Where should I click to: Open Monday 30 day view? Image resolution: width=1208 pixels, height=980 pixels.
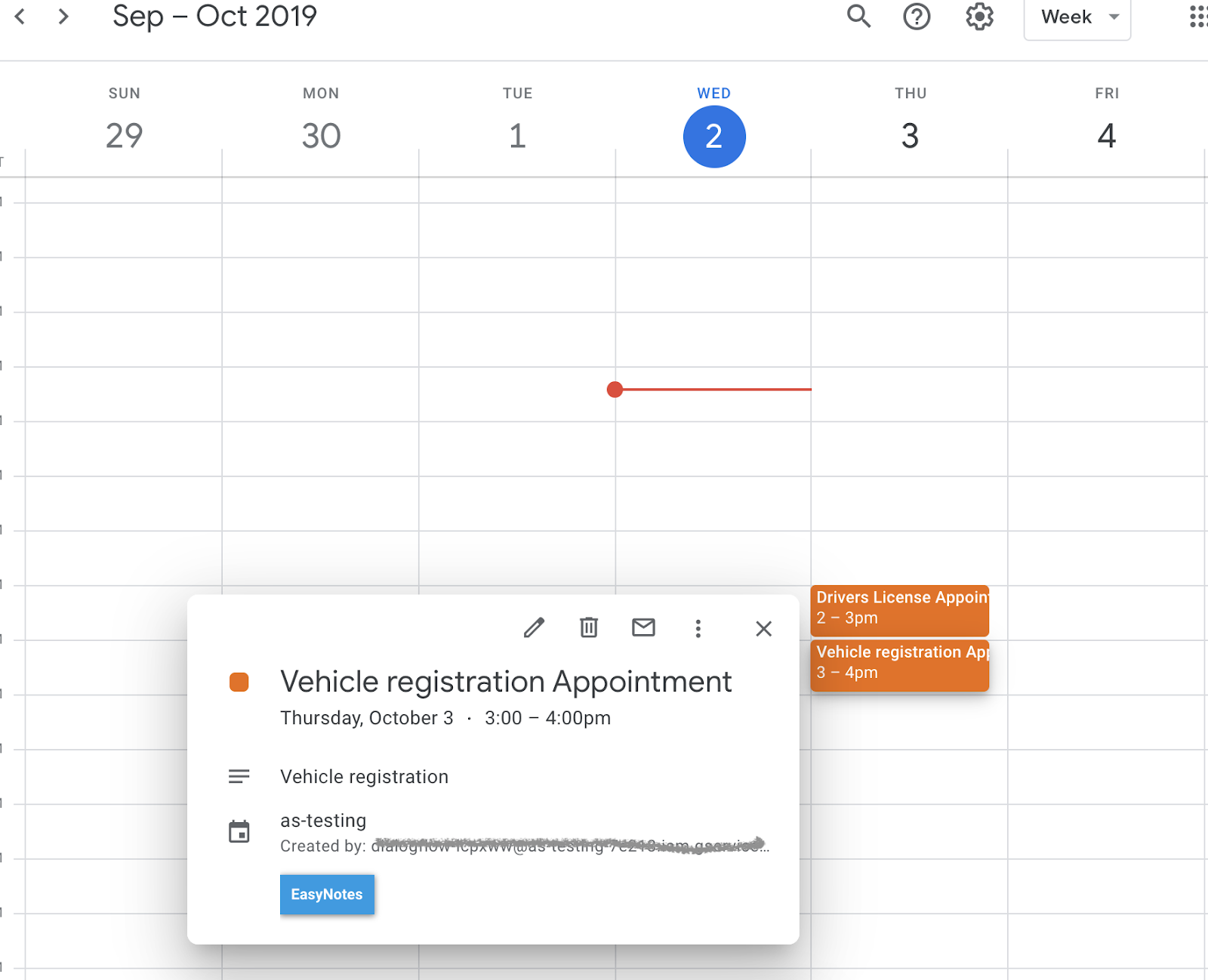[x=321, y=137]
